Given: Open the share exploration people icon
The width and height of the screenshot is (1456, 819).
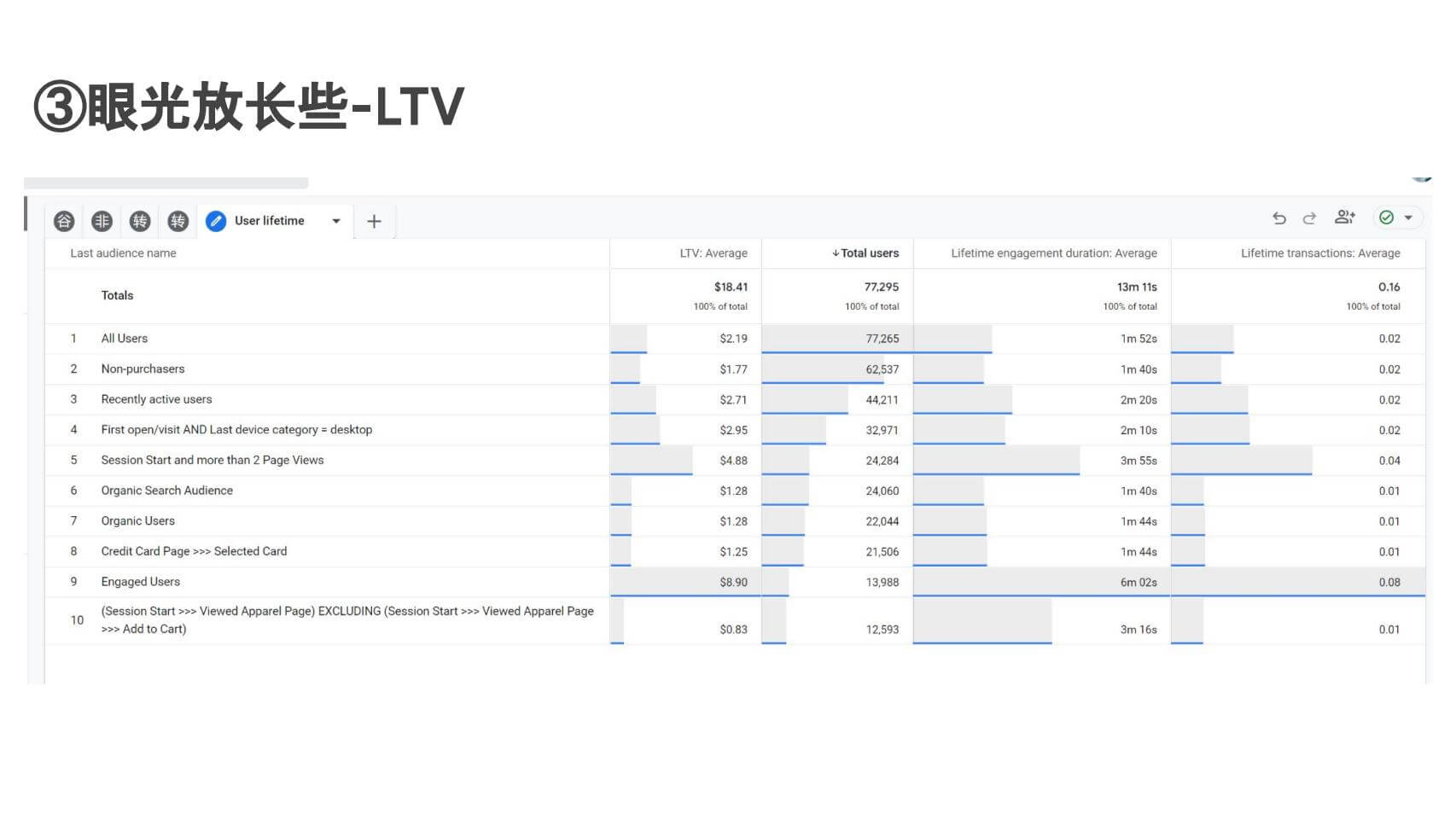Looking at the screenshot, I should click(x=1344, y=218).
